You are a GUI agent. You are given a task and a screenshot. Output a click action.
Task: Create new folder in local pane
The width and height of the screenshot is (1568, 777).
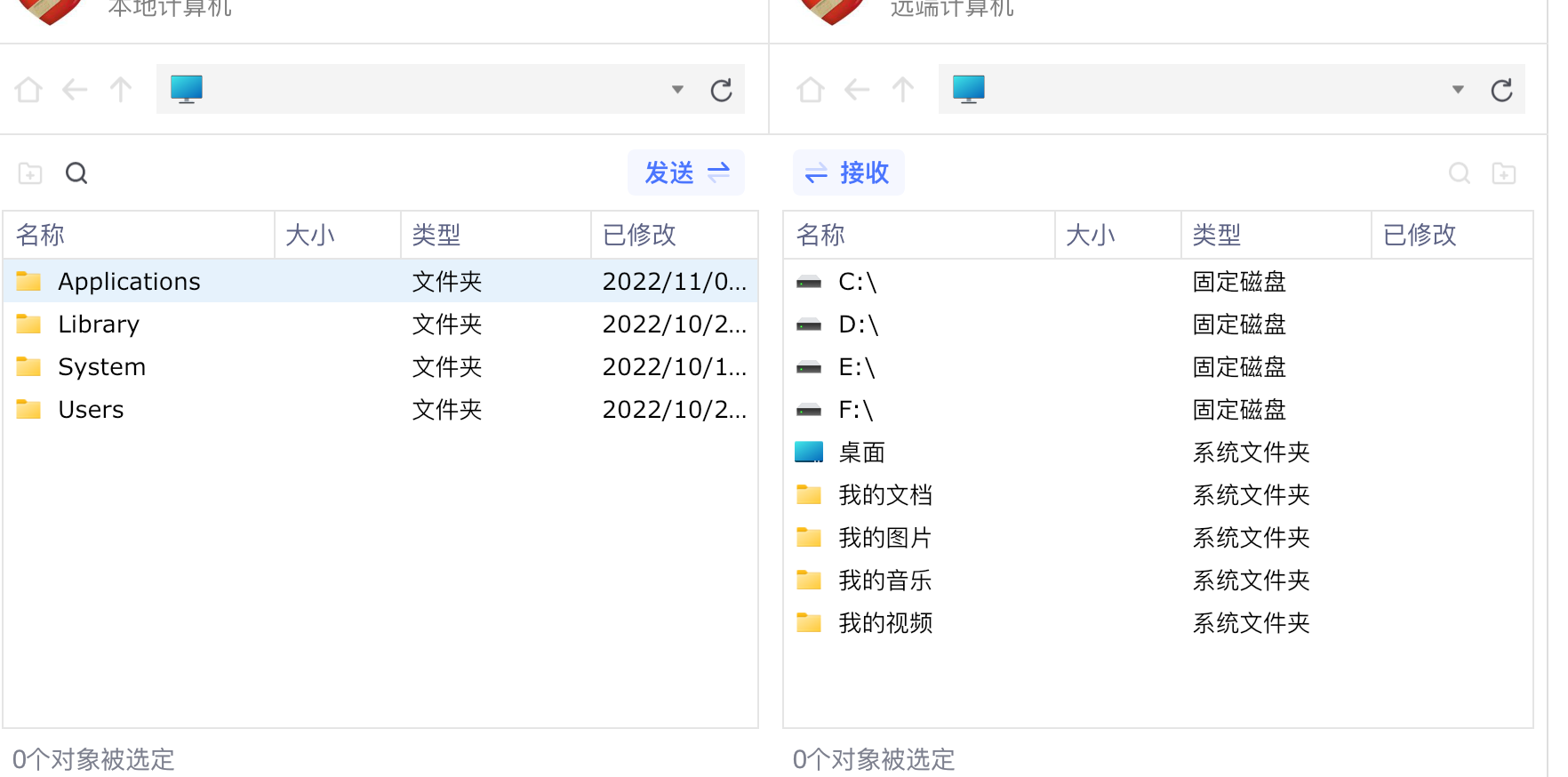tap(30, 173)
